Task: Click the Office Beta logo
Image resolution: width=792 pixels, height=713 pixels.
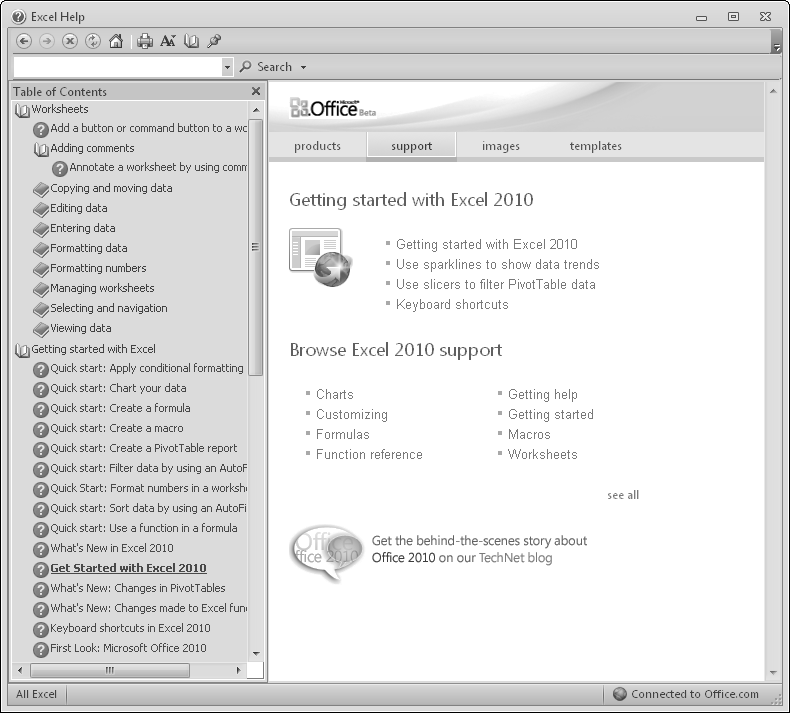Action: click(x=332, y=108)
